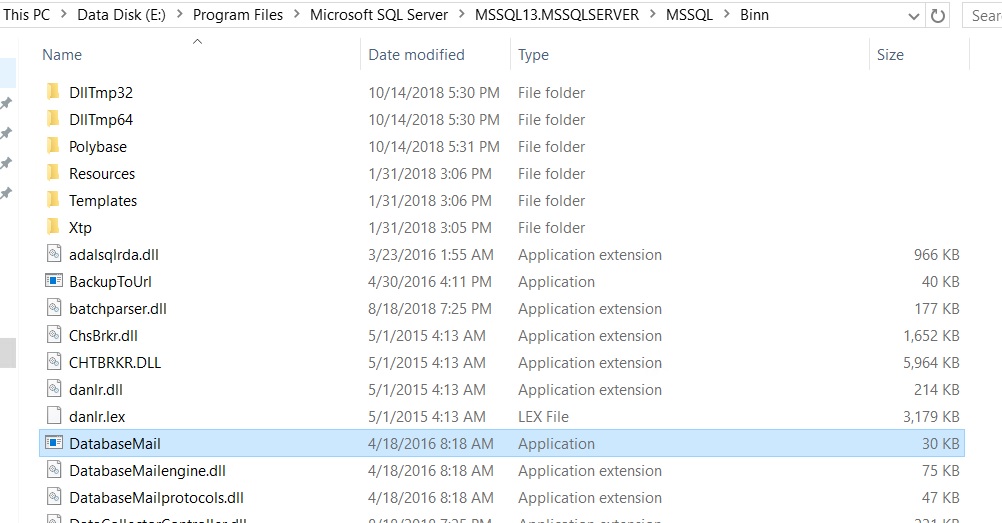Sort files by Name column header
This screenshot has width=1002, height=523.
tap(62, 55)
